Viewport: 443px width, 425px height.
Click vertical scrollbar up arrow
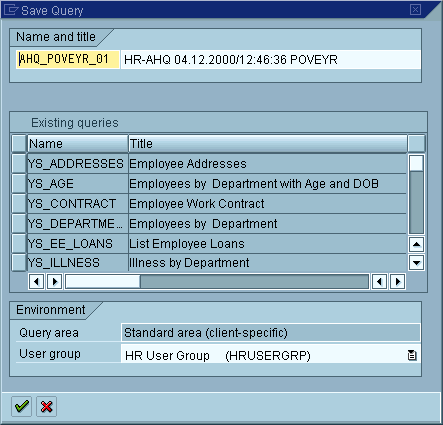point(416,244)
